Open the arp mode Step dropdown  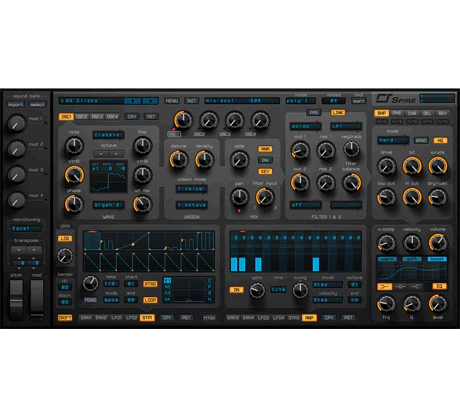(328, 284)
